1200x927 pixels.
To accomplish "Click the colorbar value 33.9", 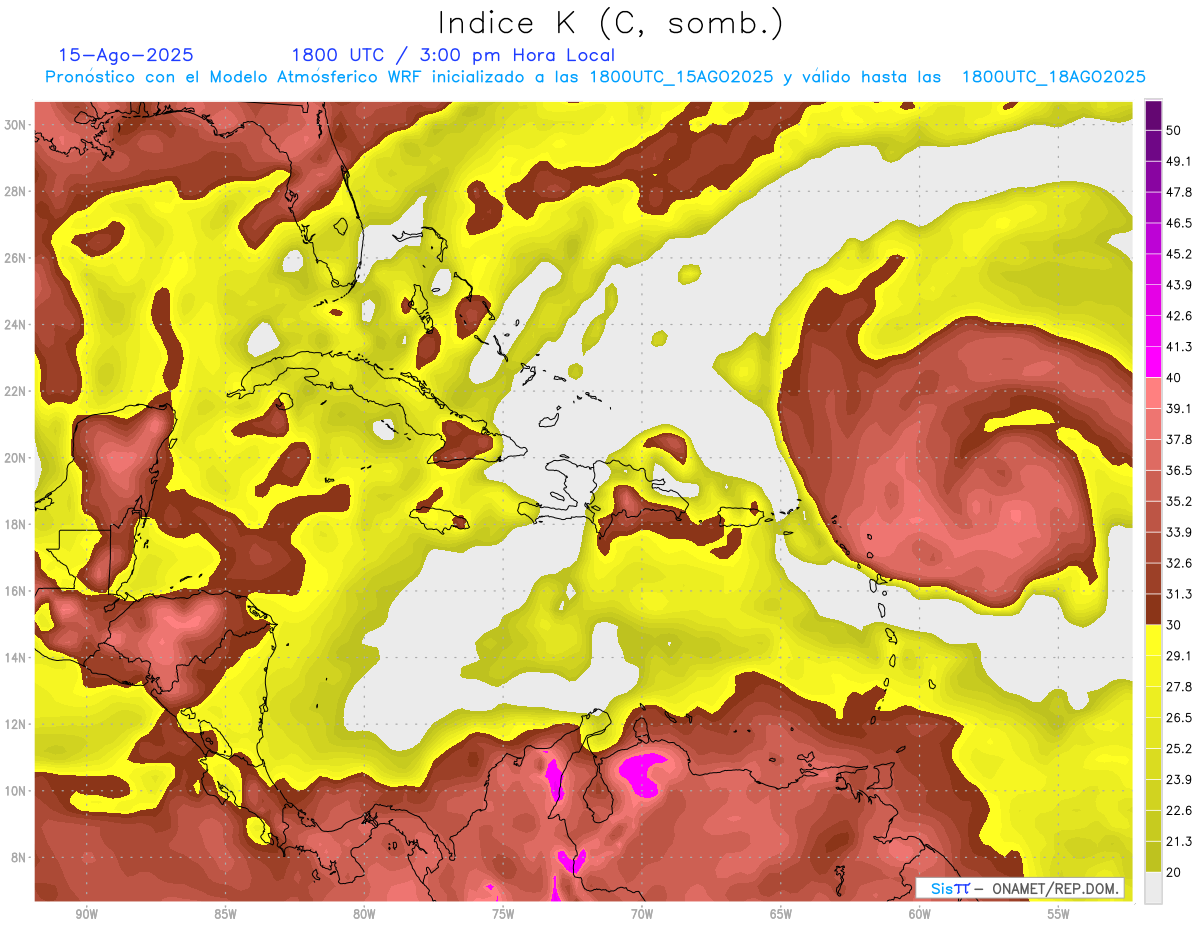I will tap(1179, 532).
